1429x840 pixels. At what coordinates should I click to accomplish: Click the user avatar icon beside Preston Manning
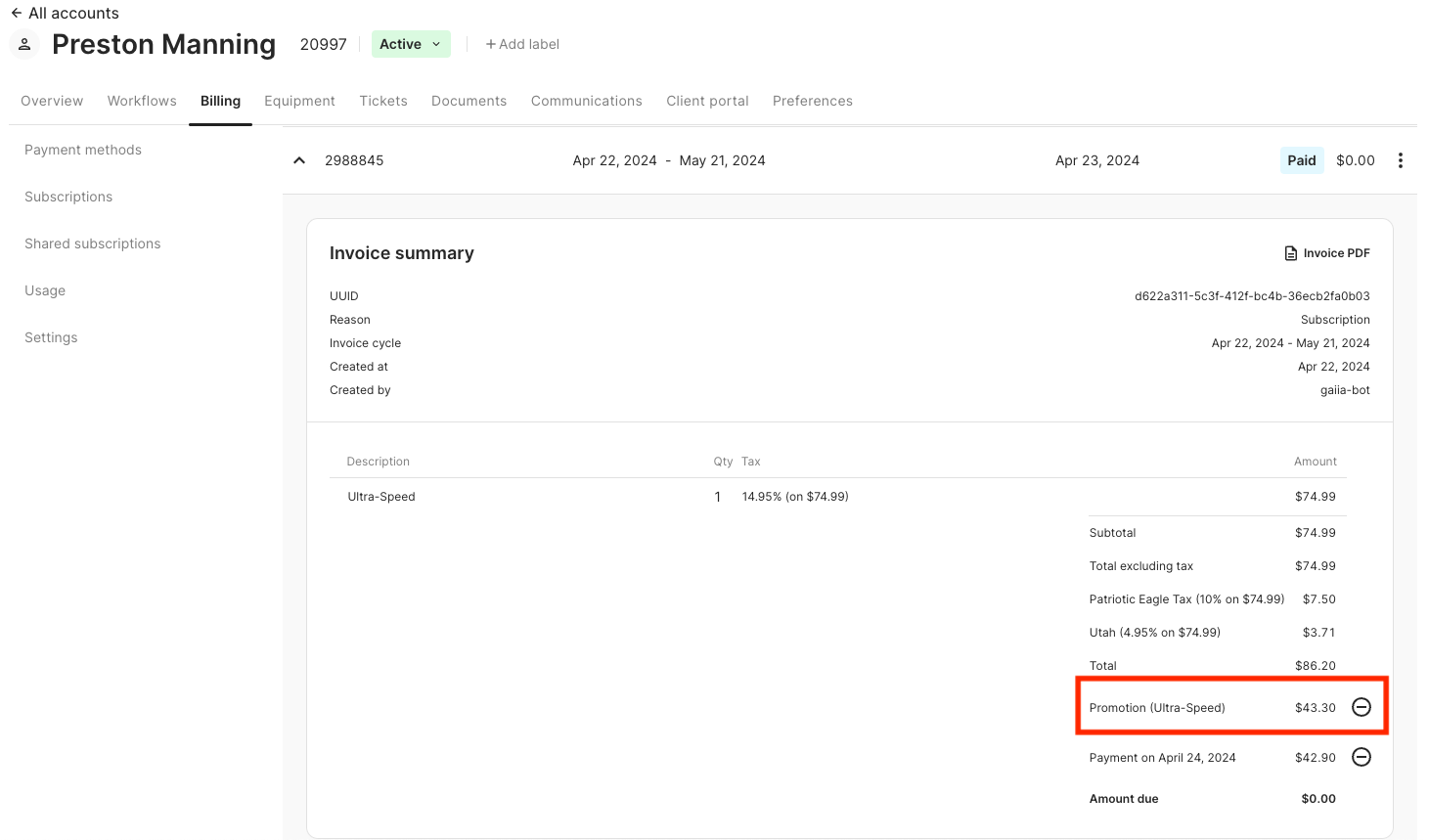click(24, 45)
